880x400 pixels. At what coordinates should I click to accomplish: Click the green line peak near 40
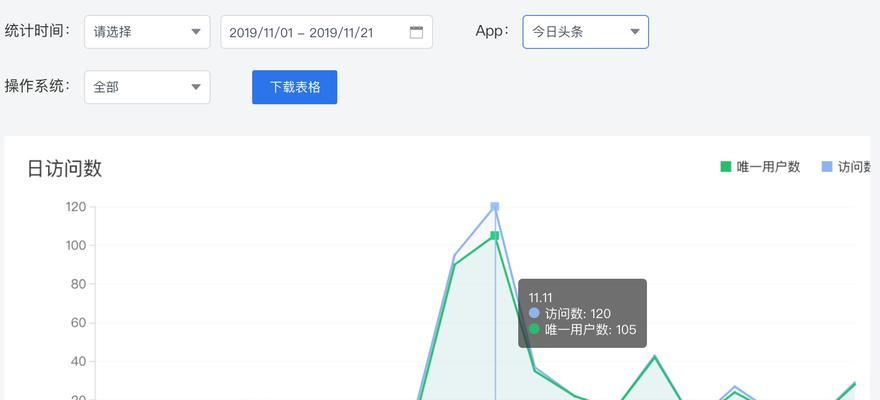(x=654, y=356)
